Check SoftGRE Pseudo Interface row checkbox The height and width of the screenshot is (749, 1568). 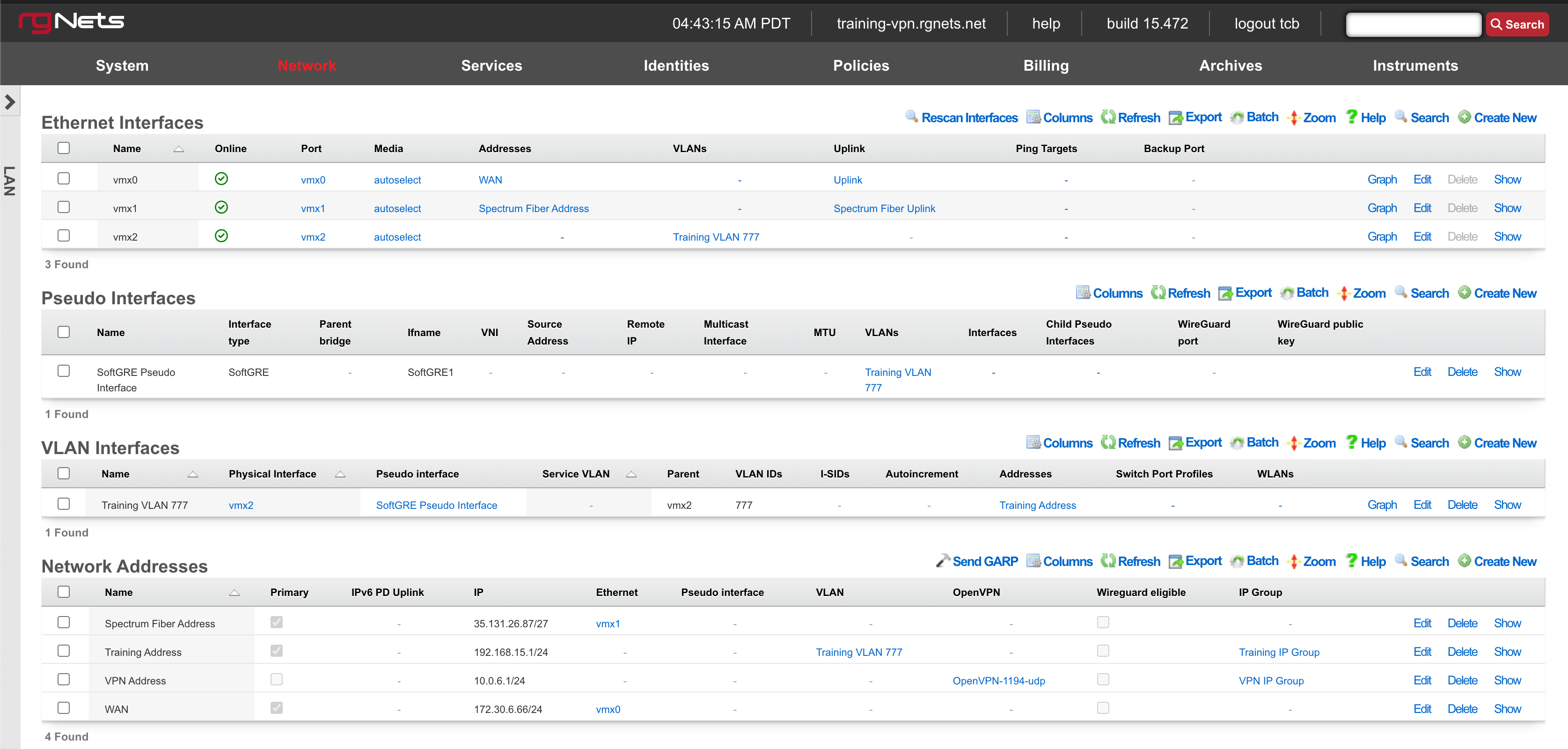(63, 371)
